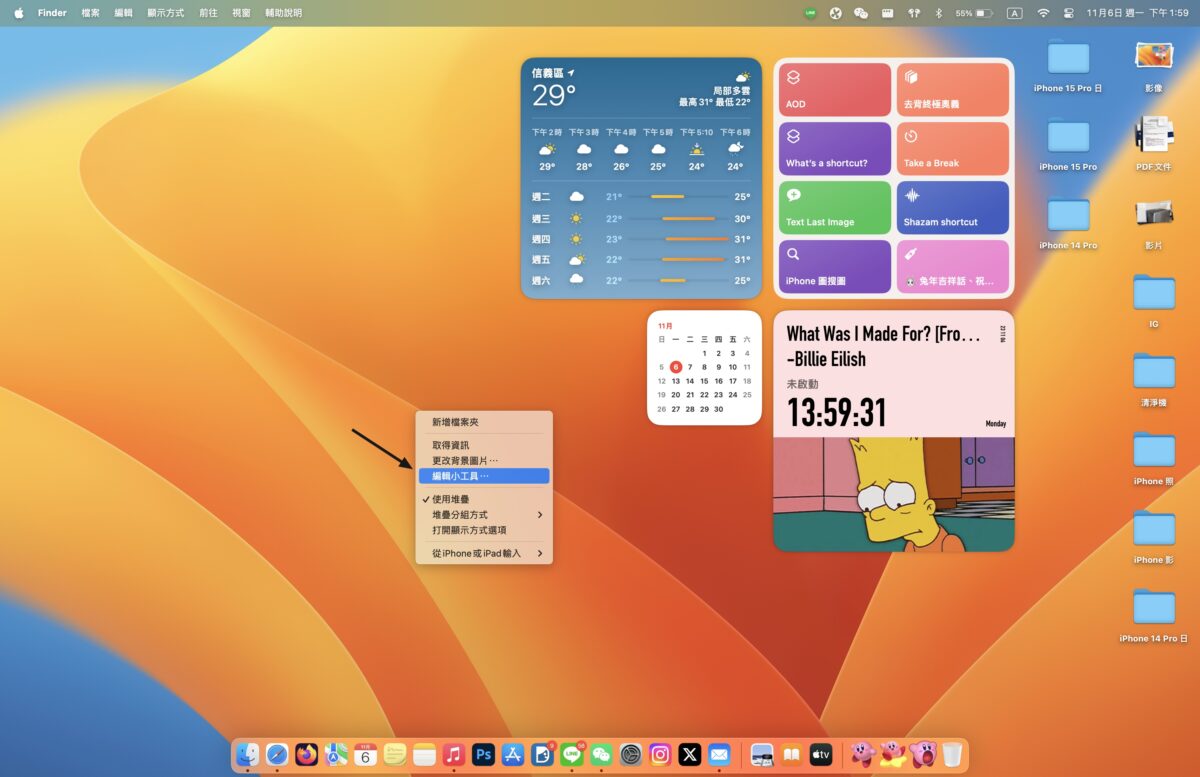Click the AirPods icon in the menu bar

(x=913, y=13)
